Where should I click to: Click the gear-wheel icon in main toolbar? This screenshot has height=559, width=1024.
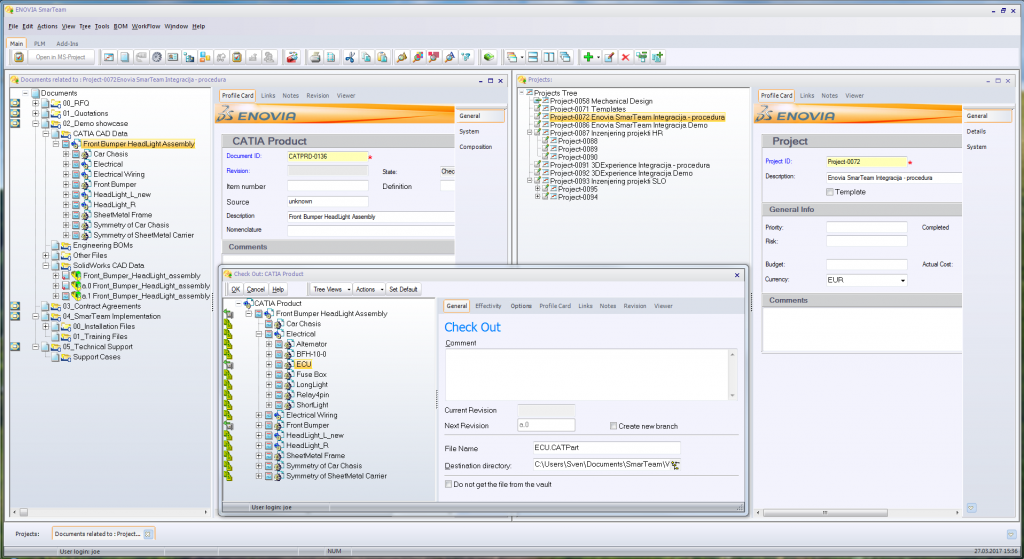(x=157, y=57)
